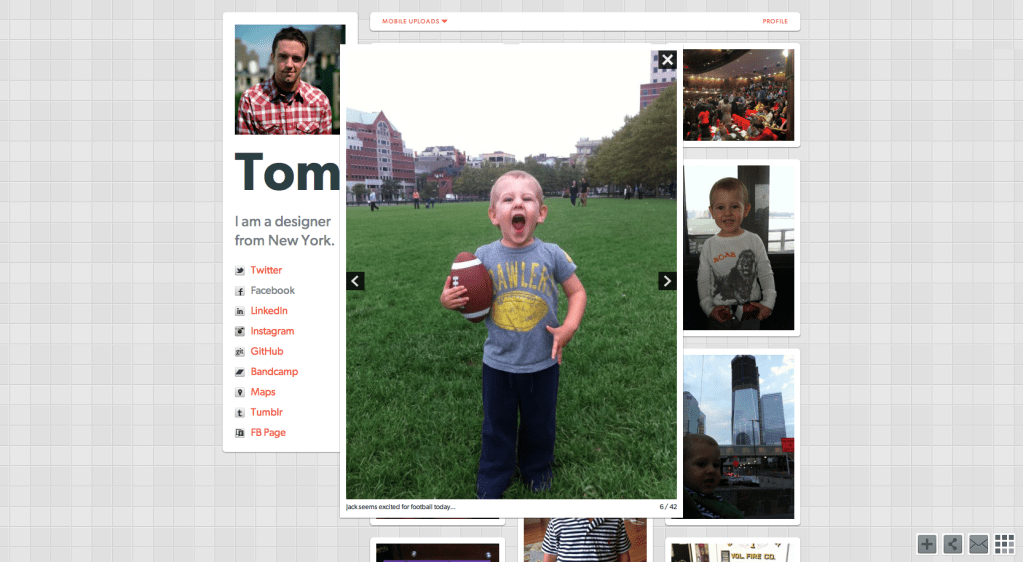Go to the previous photo arrow
The image size is (1023, 562).
click(x=355, y=281)
